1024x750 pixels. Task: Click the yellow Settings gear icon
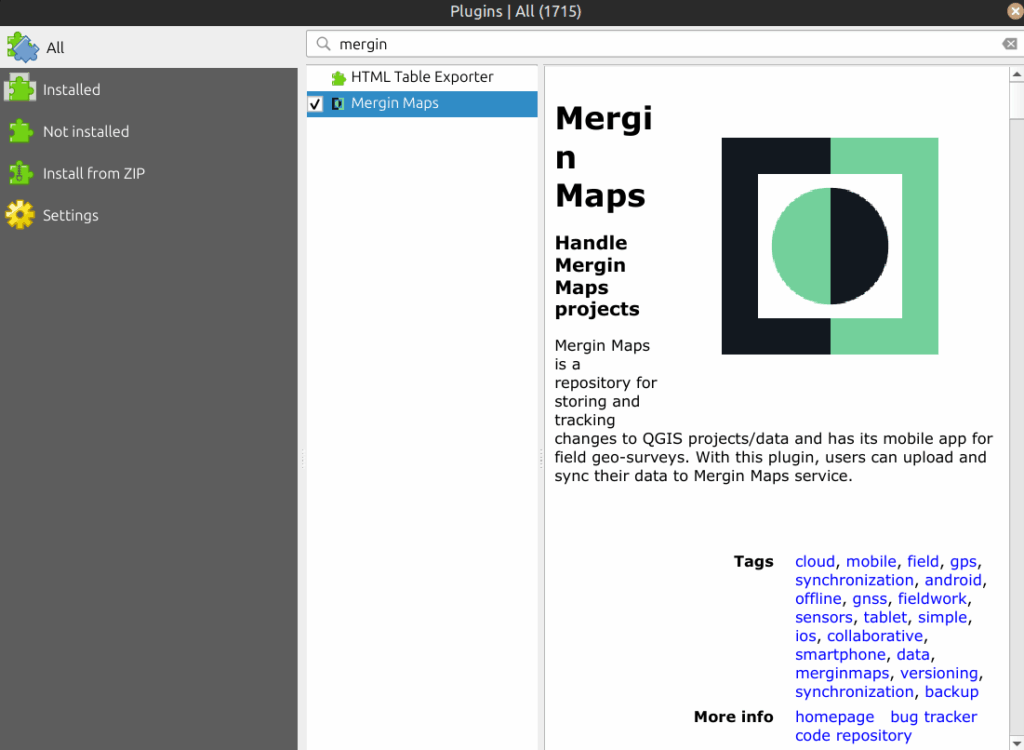pos(20,214)
